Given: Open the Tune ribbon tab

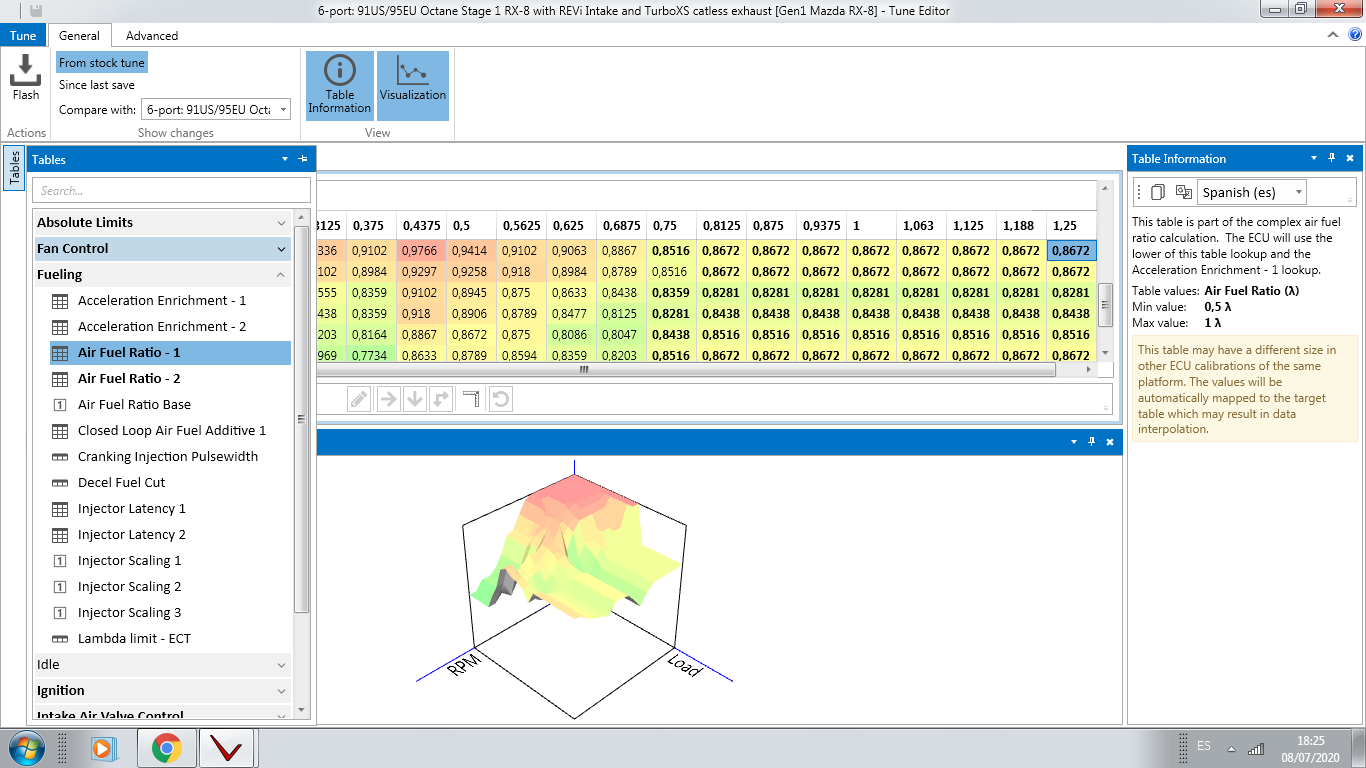Looking at the screenshot, I should (x=23, y=35).
